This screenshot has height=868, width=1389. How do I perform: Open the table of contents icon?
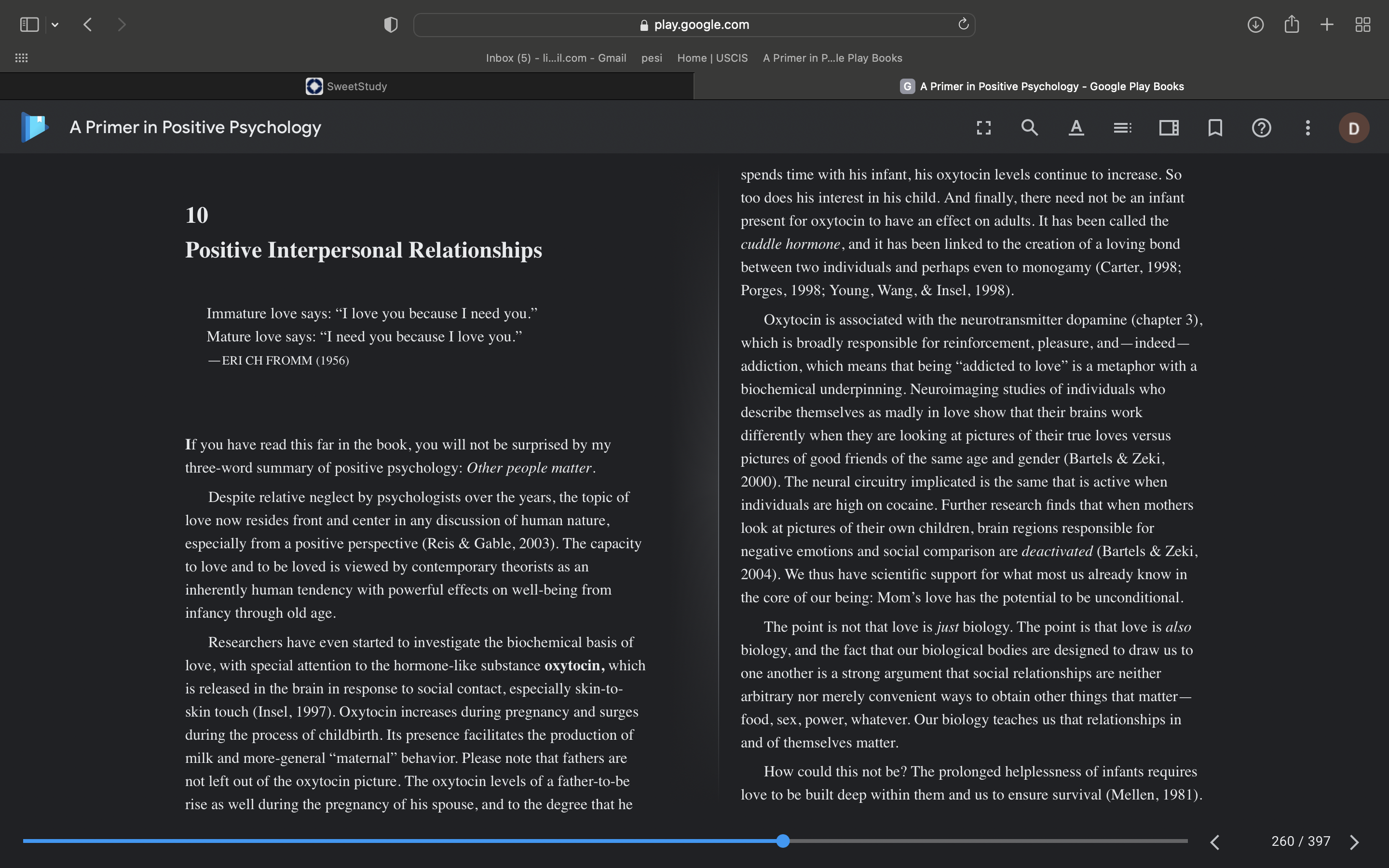1123,127
